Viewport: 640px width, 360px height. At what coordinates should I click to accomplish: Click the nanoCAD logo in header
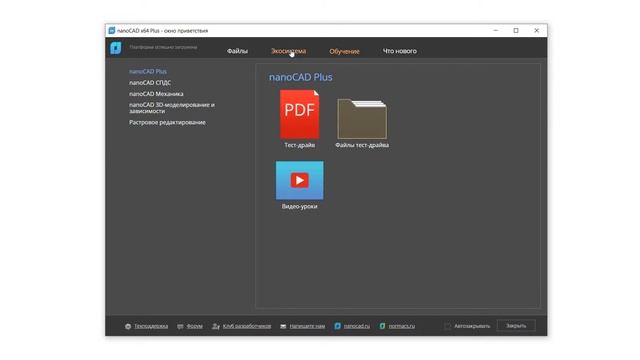pyautogui.click(x=116, y=48)
